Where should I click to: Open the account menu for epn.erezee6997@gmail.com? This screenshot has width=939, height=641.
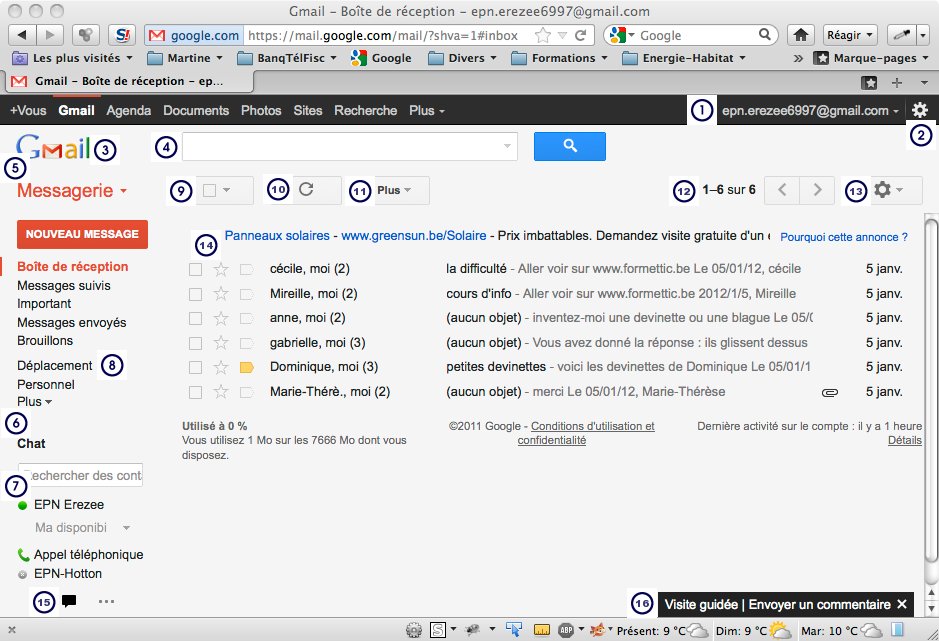click(810, 110)
